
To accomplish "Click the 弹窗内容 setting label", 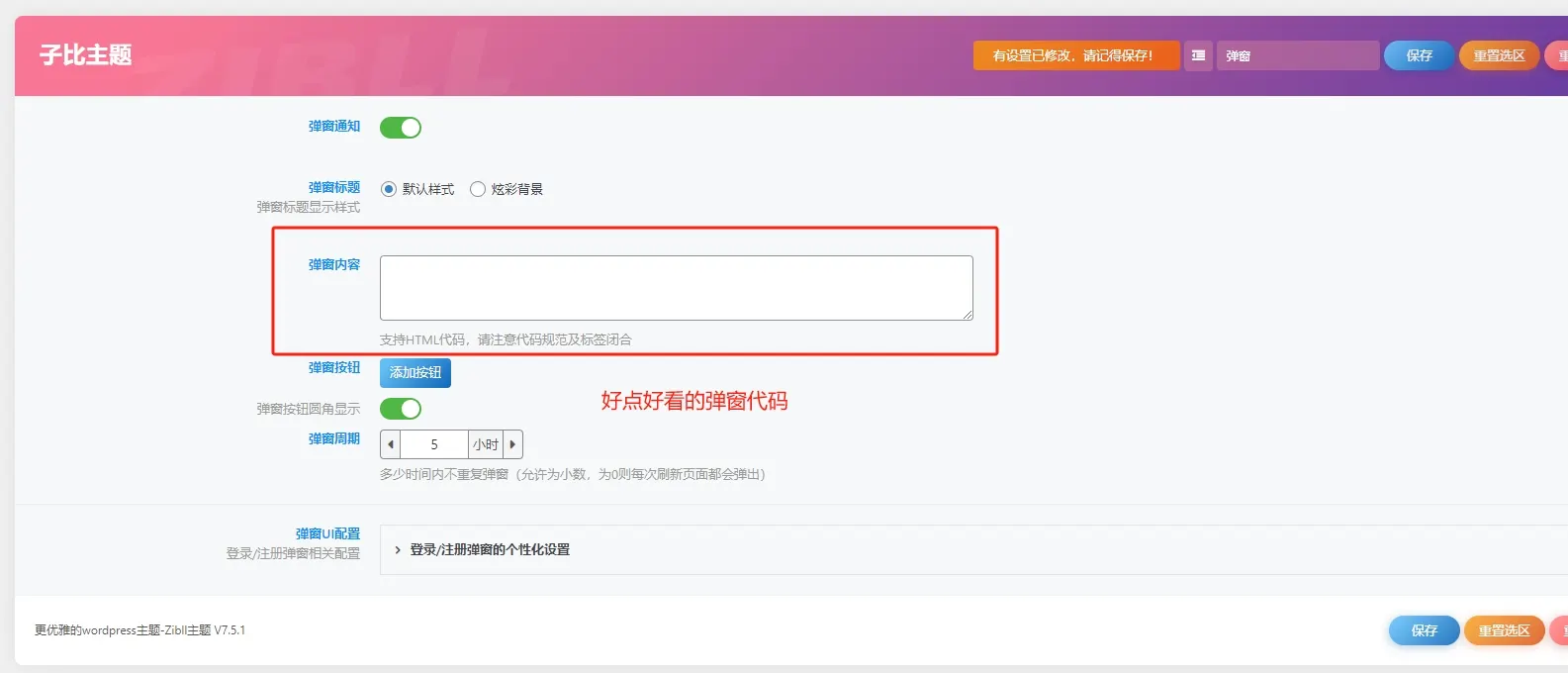I will pyautogui.click(x=334, y=264).
